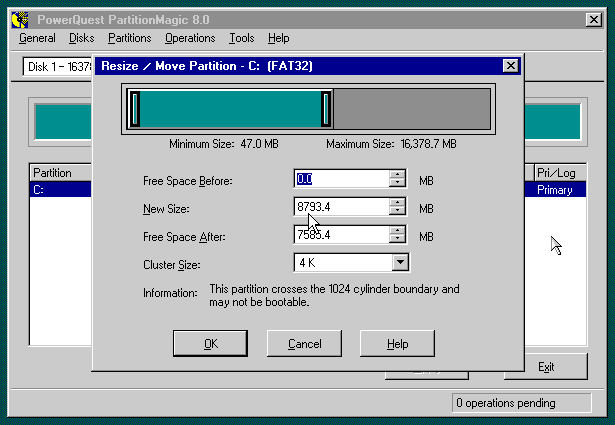This screenshot has height=425, width=615.
Task: Click the Exit button in main window
Action: tap(546, 367)
